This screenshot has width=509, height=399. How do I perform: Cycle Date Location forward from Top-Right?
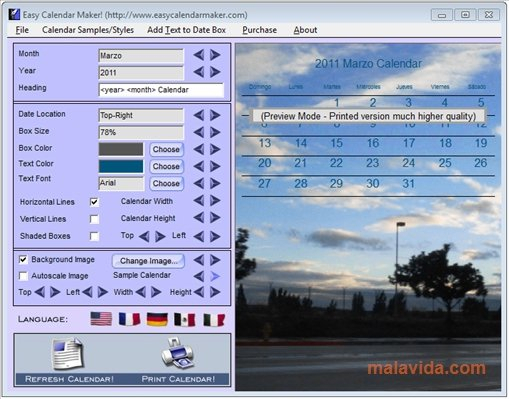[x=215, y=115]
